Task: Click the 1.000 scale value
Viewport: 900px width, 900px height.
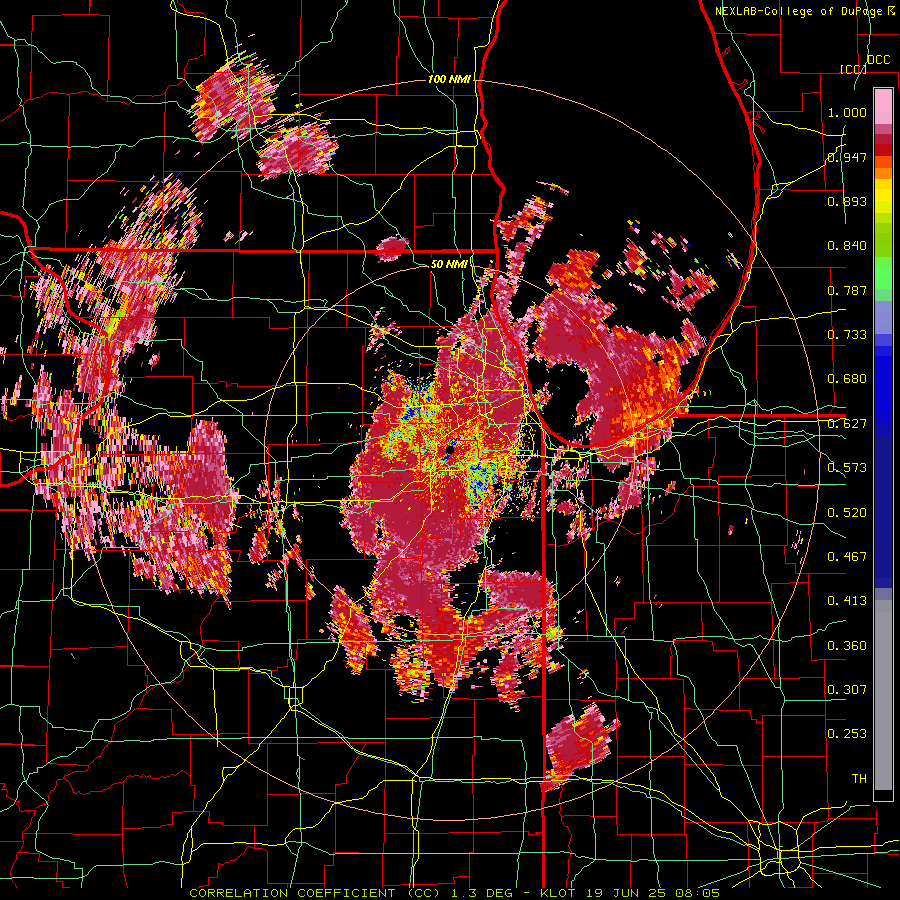Action: point(847,112)
